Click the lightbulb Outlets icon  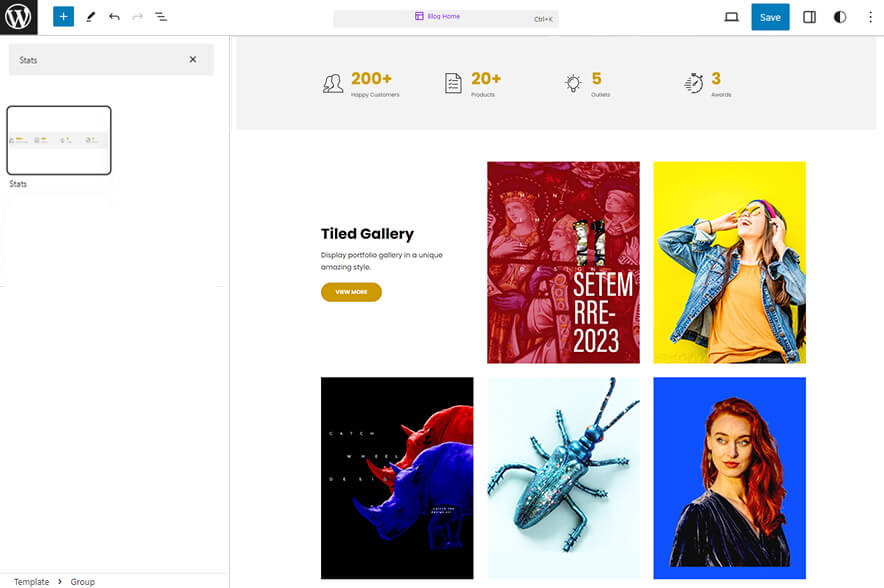click(573, 83)
